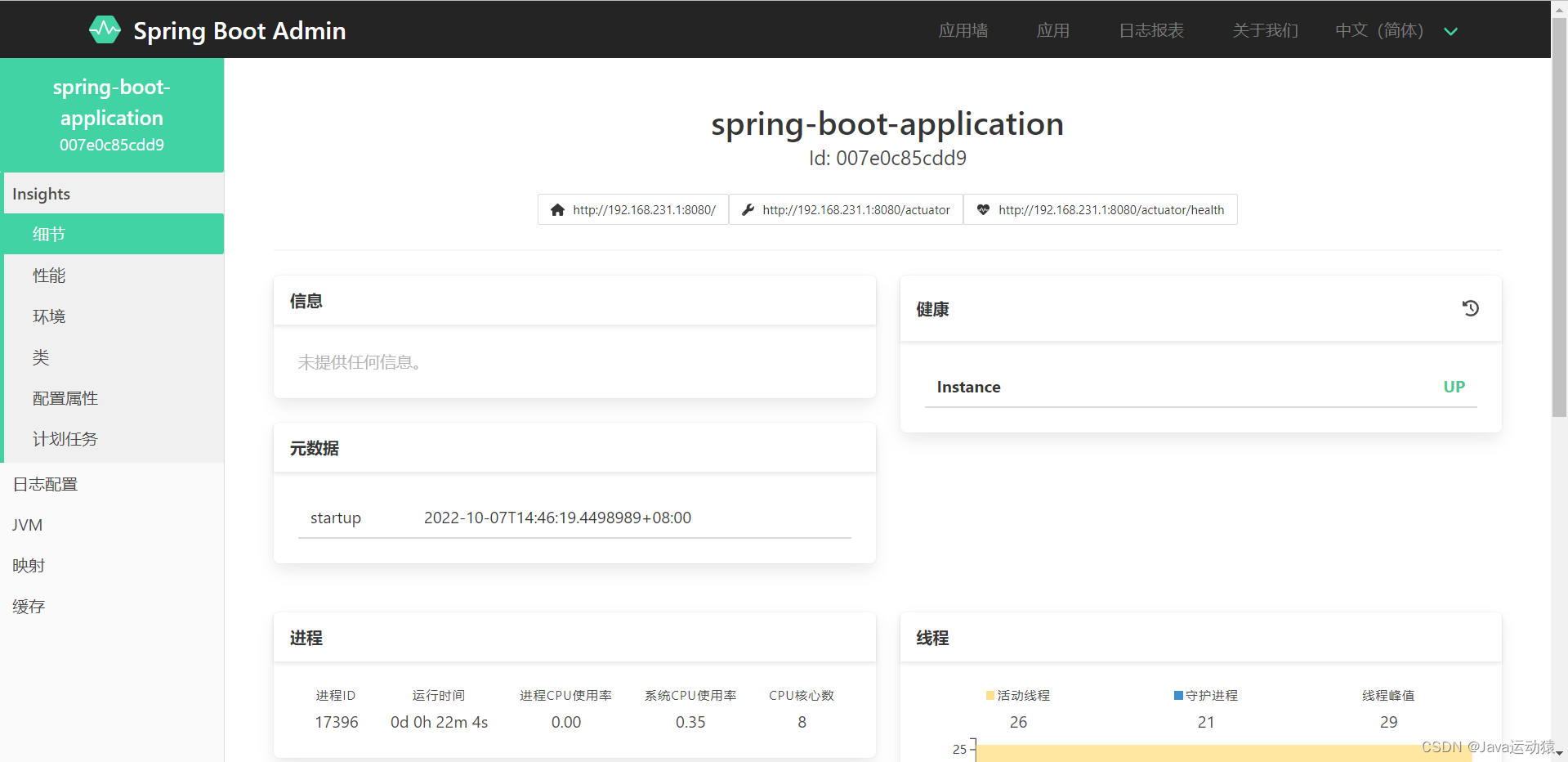1568x762 pixels.
Task: Open the actuator endpoint link
Action: (x=856, y=209)
